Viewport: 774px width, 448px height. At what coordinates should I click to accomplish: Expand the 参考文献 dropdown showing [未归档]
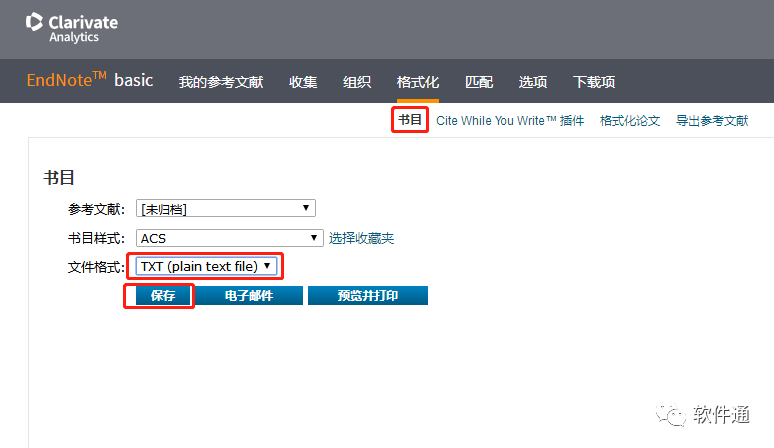click(226, 208)
